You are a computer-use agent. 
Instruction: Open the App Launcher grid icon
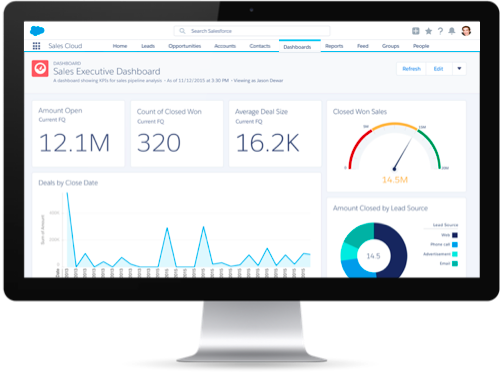(x=36, y=46)
